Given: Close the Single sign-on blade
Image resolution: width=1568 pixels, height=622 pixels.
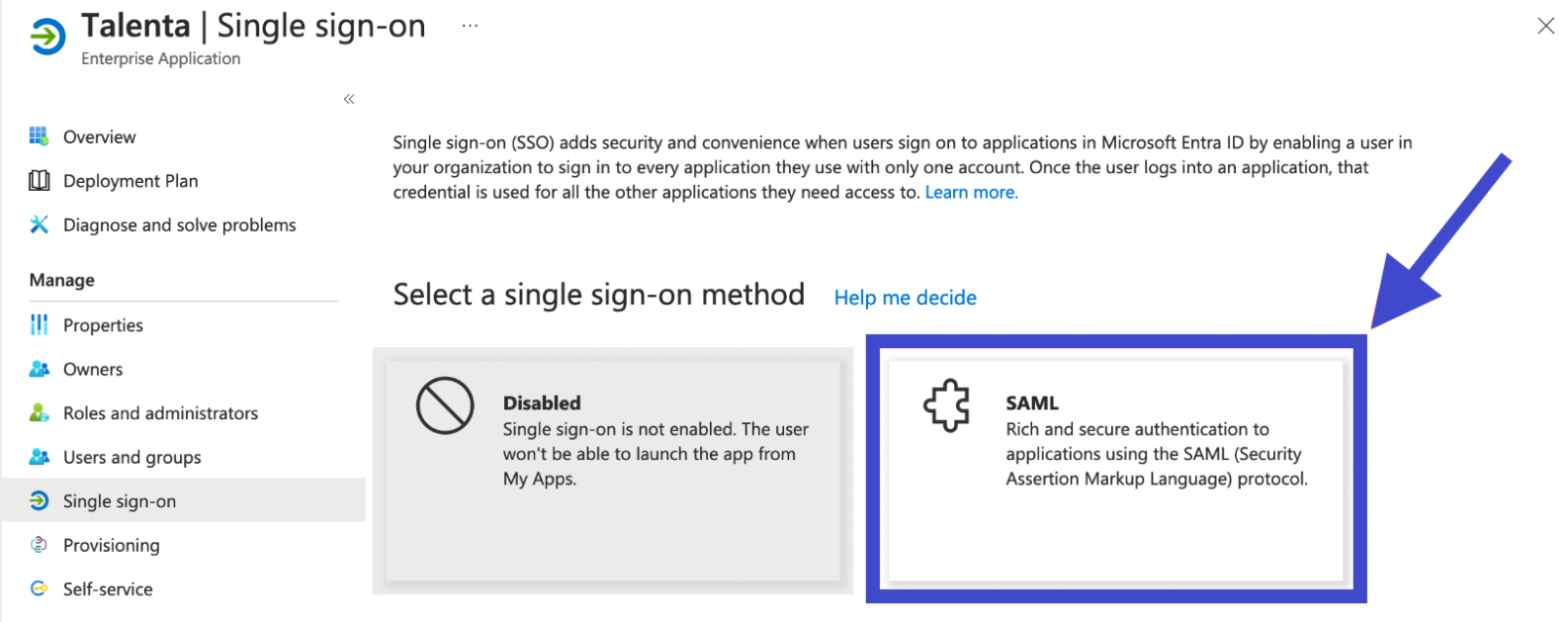Looking at the screenshot, I should coord(1545,26).
